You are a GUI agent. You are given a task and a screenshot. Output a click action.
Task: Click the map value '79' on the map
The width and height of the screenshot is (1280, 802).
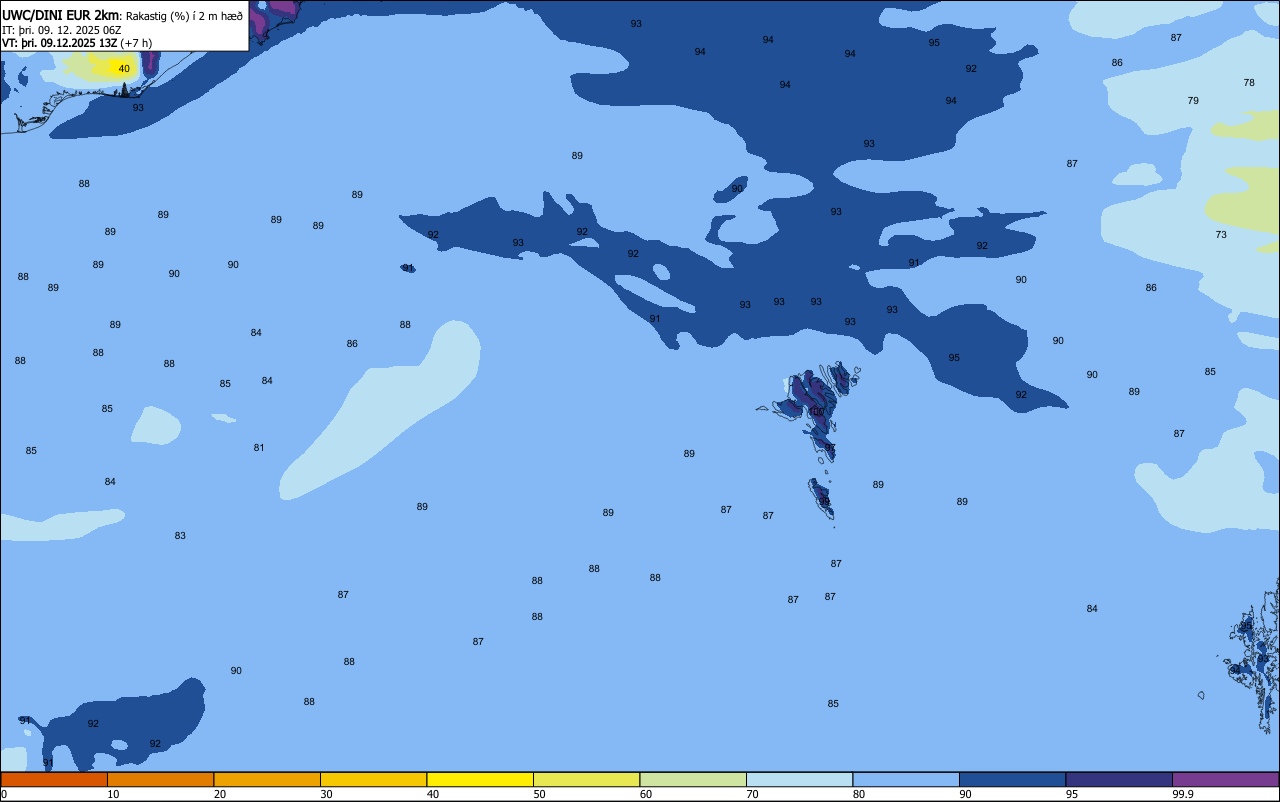click(1193, 101)
